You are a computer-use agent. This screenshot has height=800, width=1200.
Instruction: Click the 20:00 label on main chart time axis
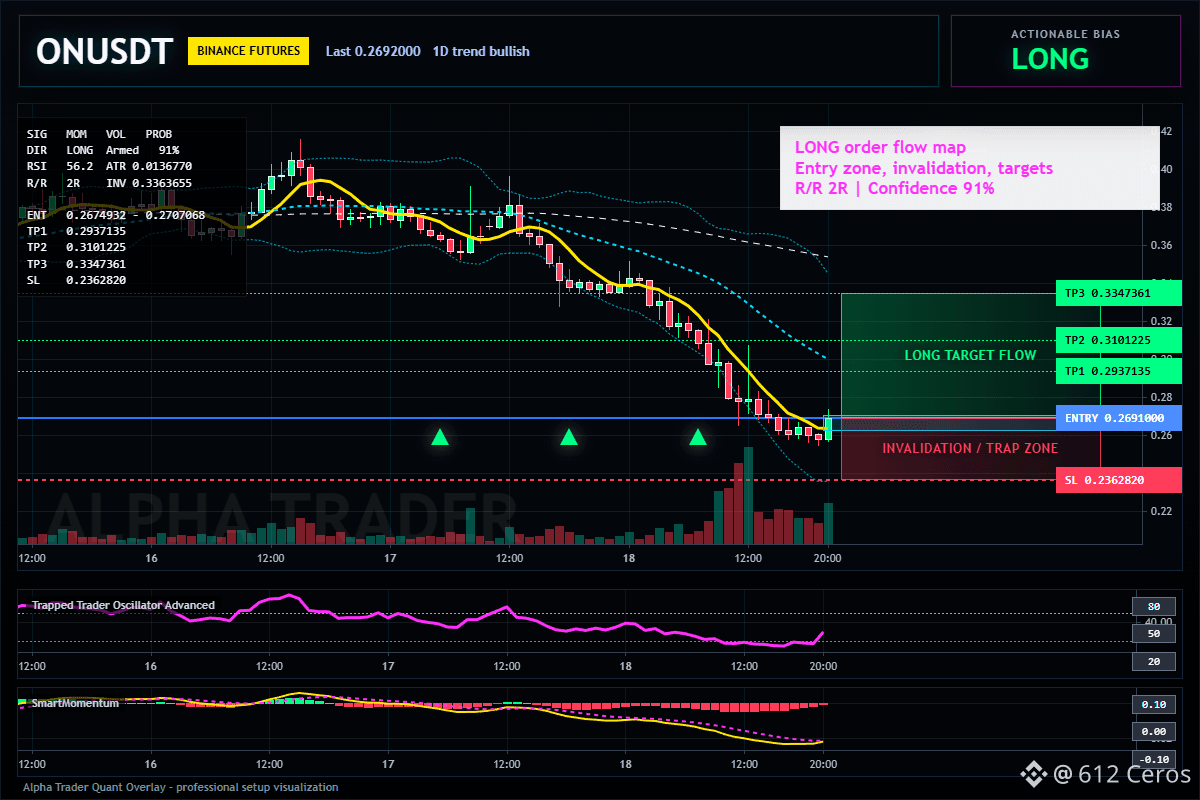coord(827,557)
